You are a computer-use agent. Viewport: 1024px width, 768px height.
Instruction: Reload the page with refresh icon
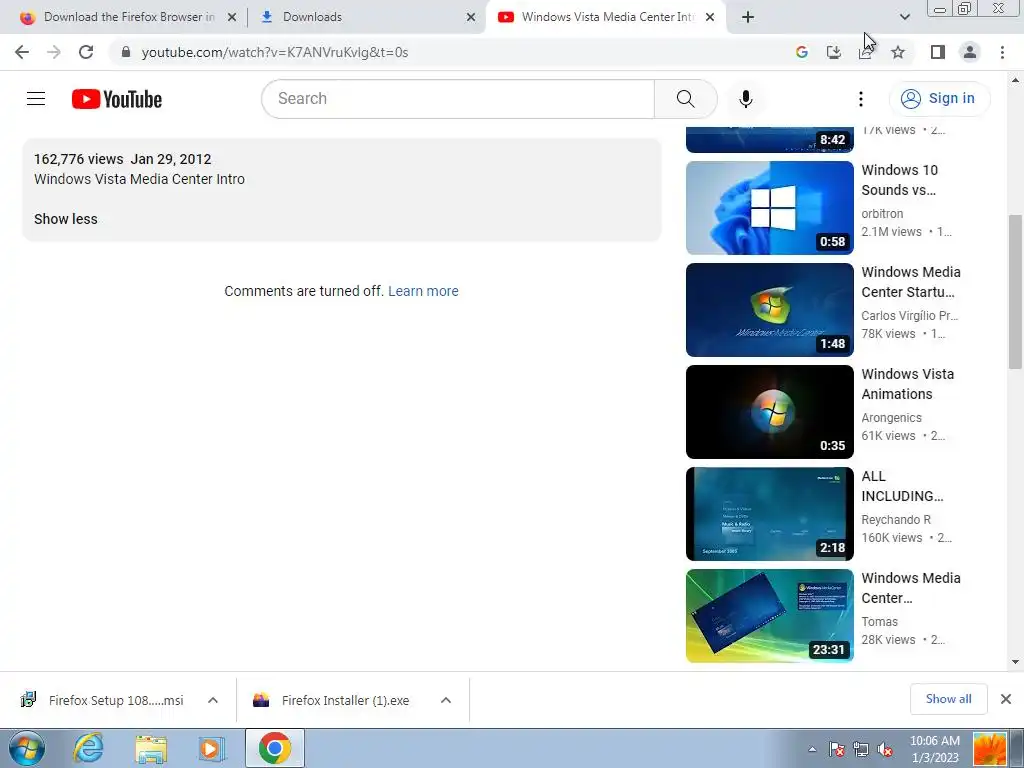(86, 52)
